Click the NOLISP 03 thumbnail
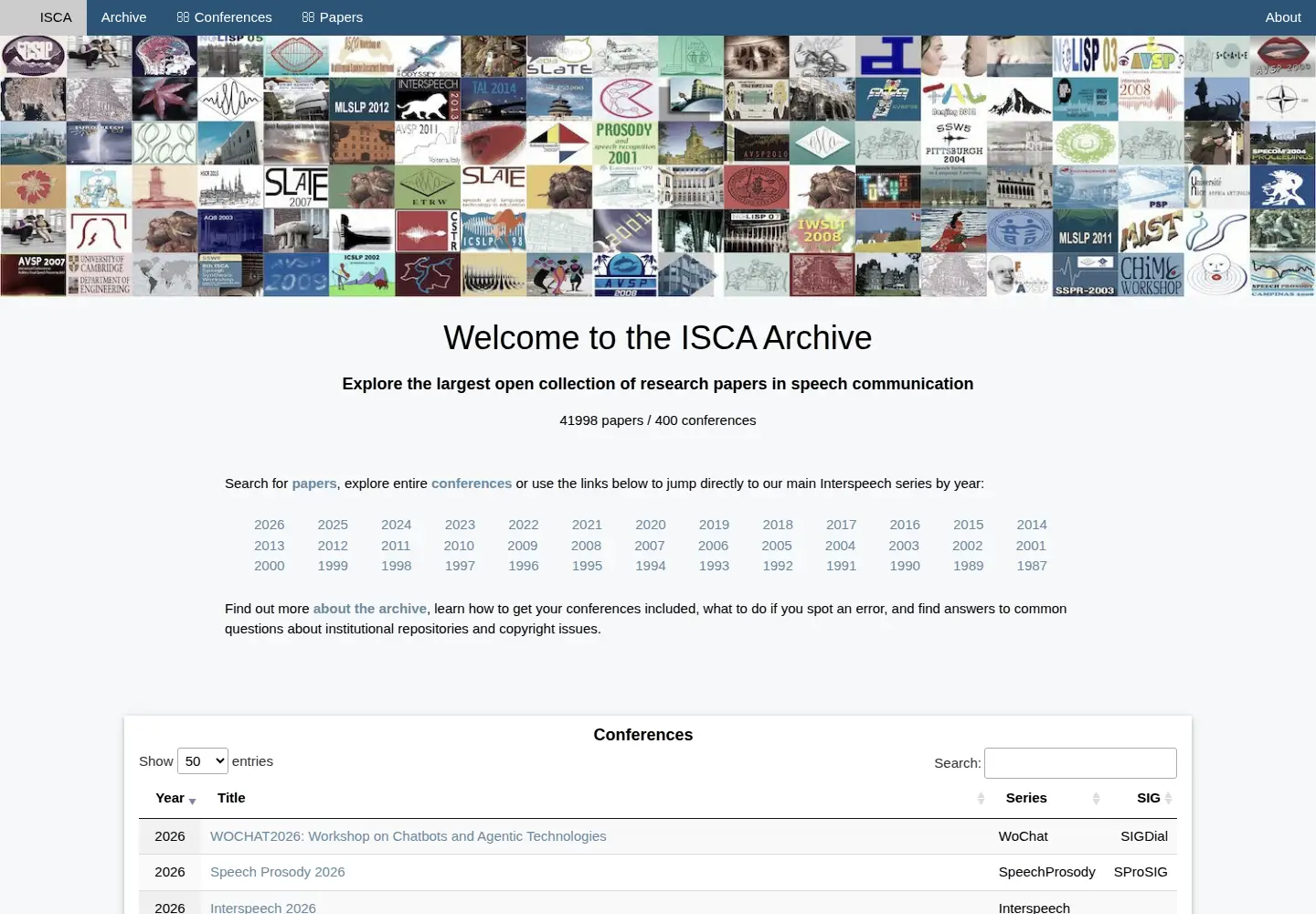1316x914 pixels. [1086, 56]
